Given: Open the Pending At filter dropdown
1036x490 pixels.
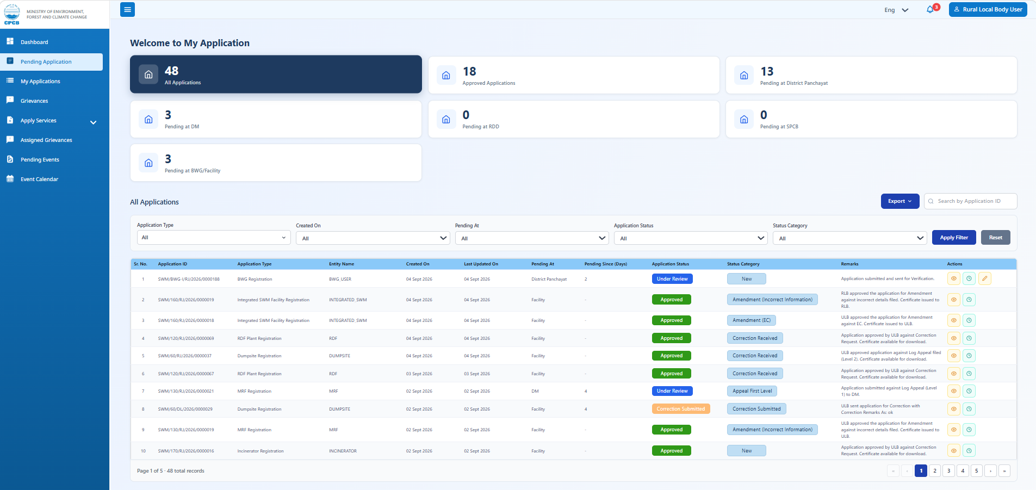Looking at the screenshot, I should click(x=532, y=238).
